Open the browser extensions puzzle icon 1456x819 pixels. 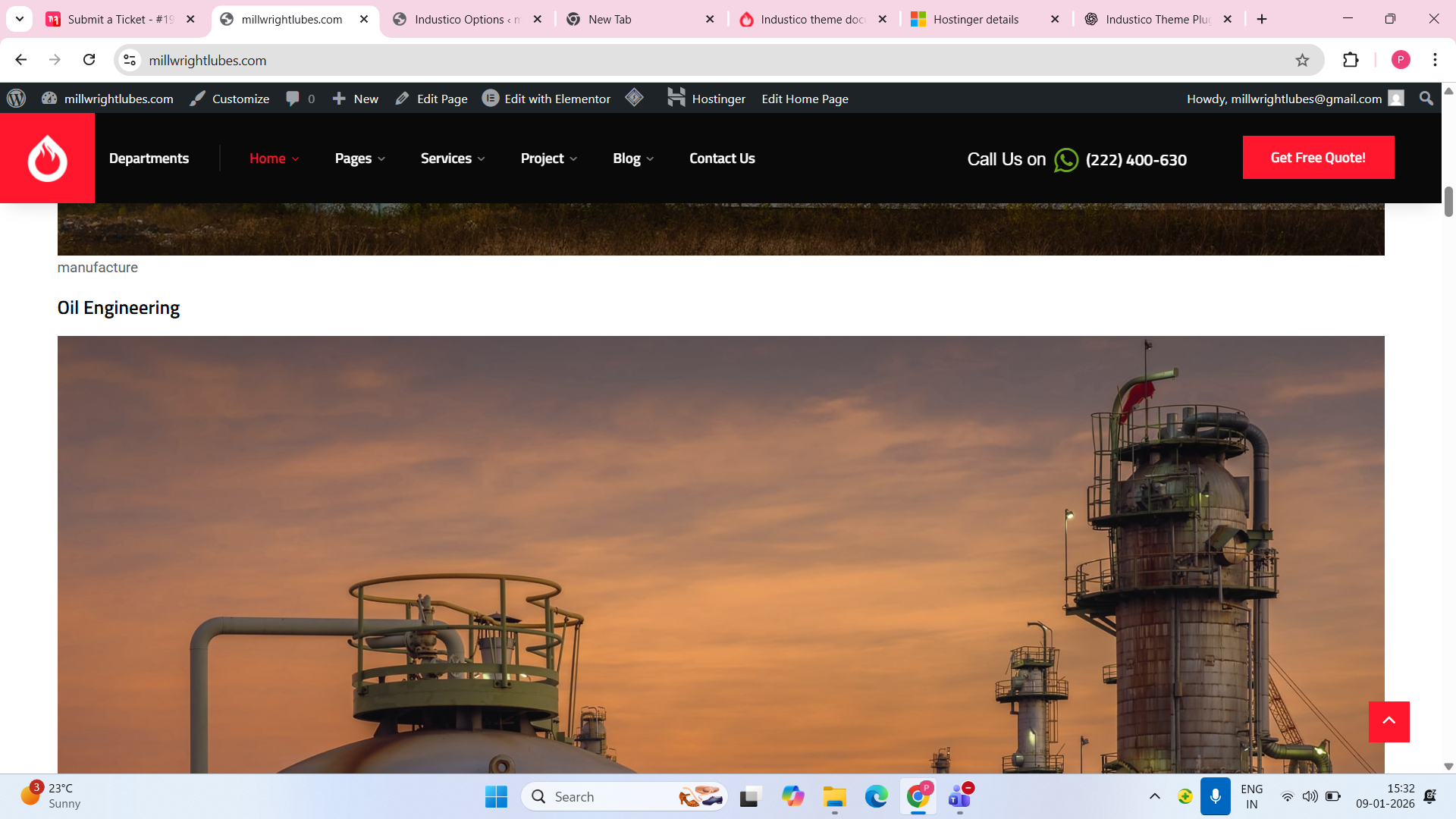click(x=1351, y=60)
